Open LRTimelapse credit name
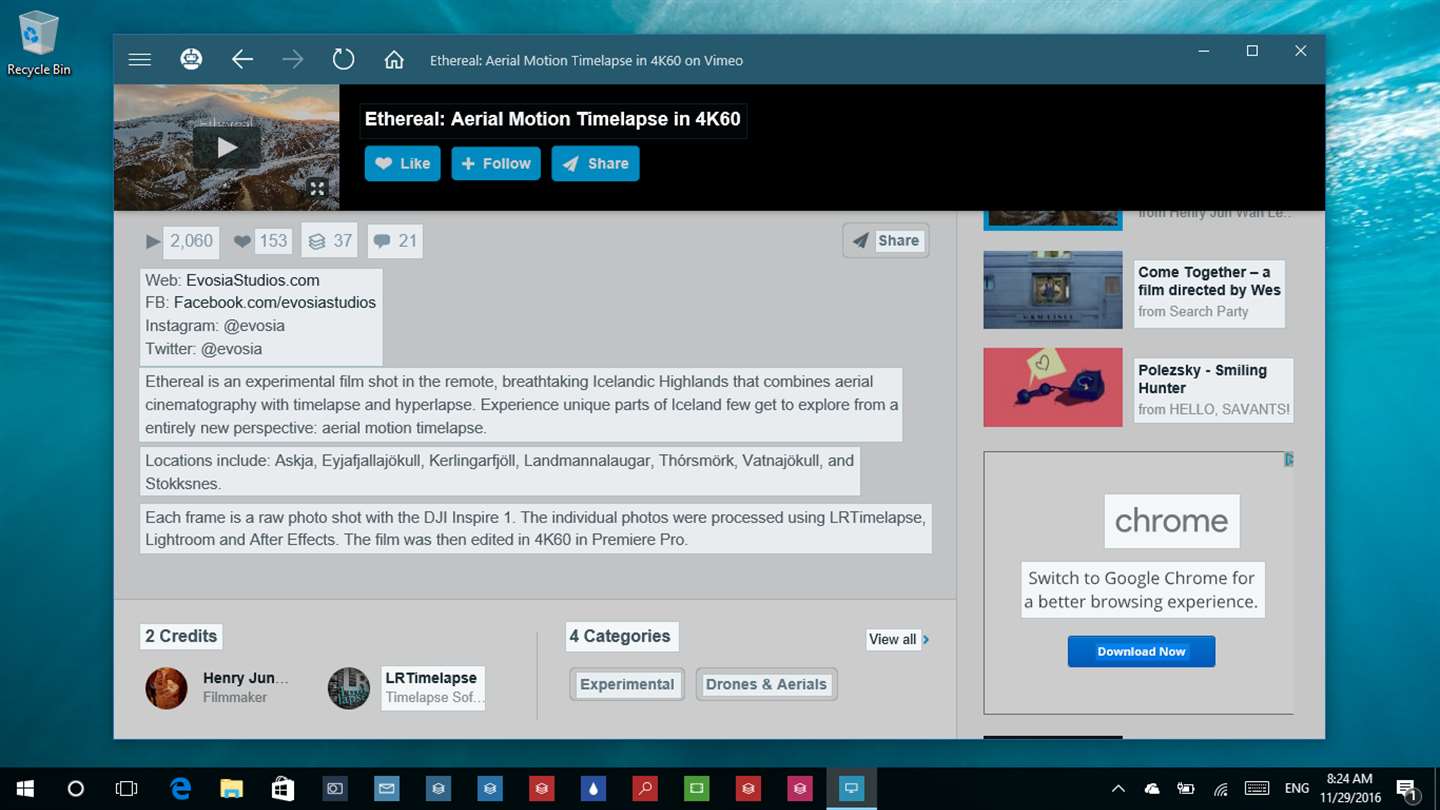 431,678
